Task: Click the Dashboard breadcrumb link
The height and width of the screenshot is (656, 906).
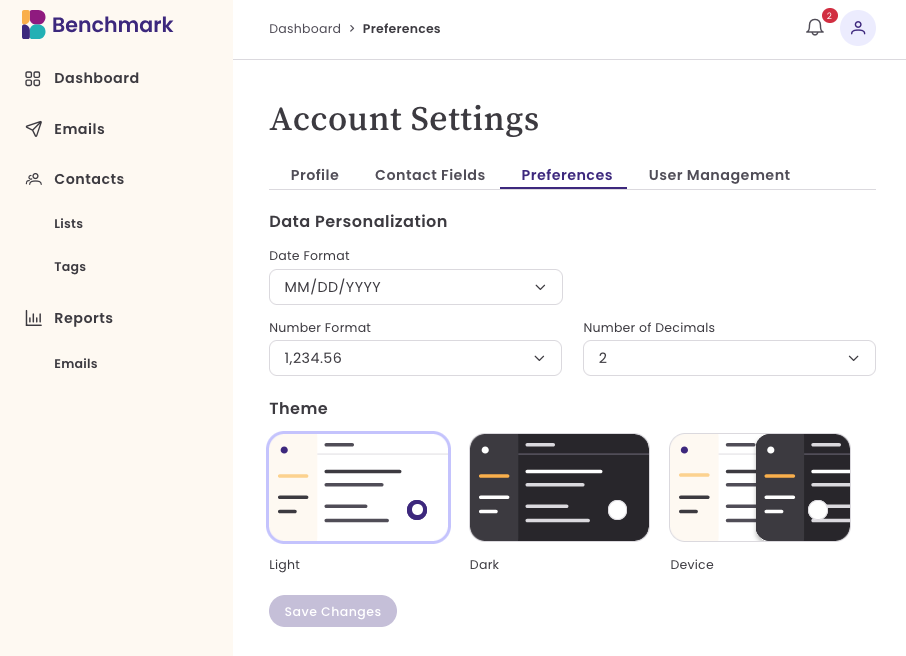Action: pyautogui.click(x=305, y=29)
